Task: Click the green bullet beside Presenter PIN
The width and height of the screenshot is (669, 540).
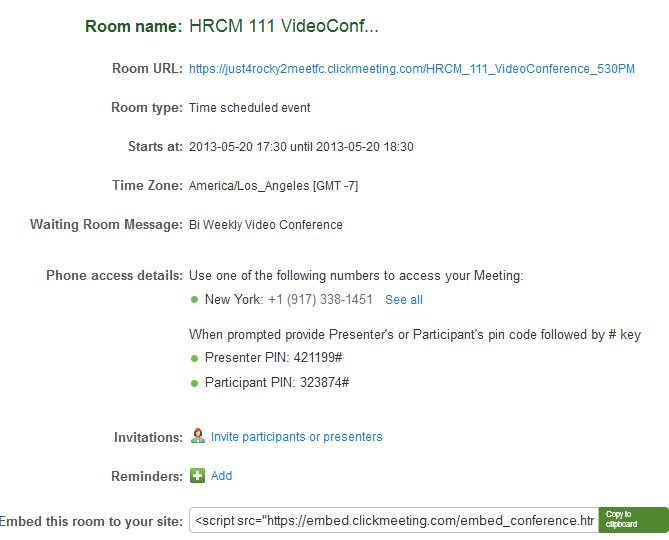Action: click(x=194, y=358)
